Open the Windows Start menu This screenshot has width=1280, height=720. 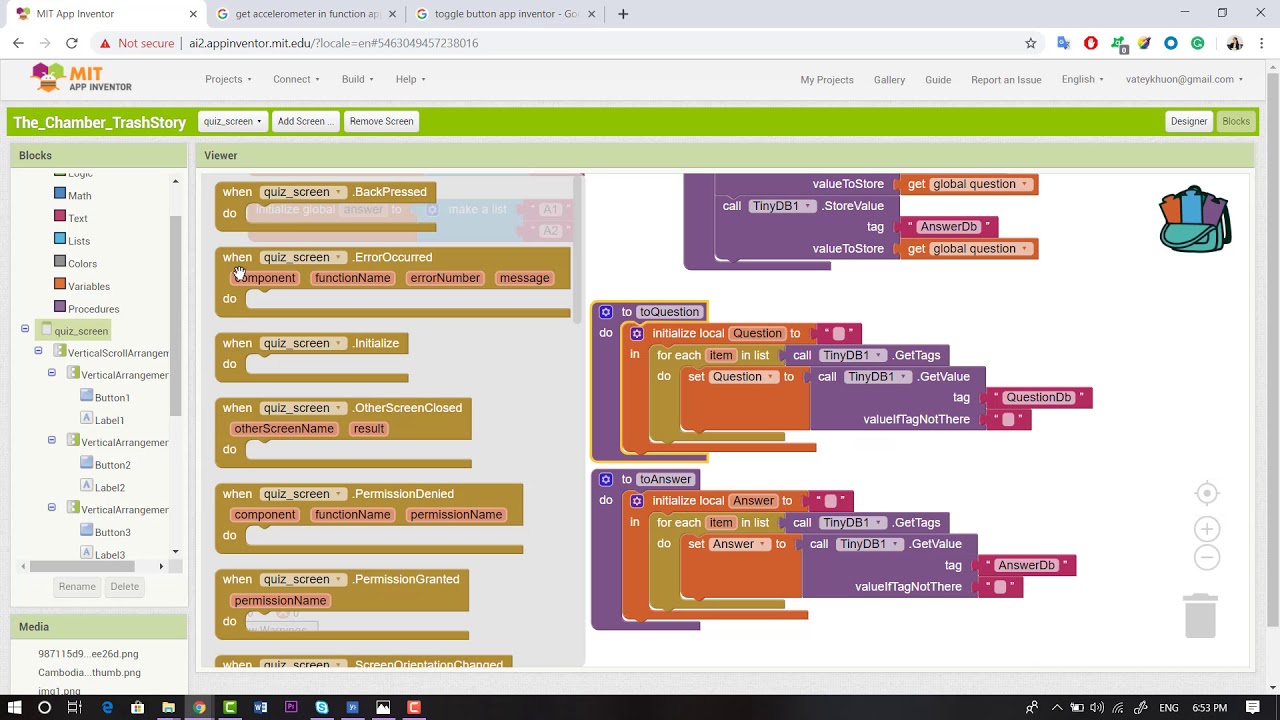pos(14,707)
